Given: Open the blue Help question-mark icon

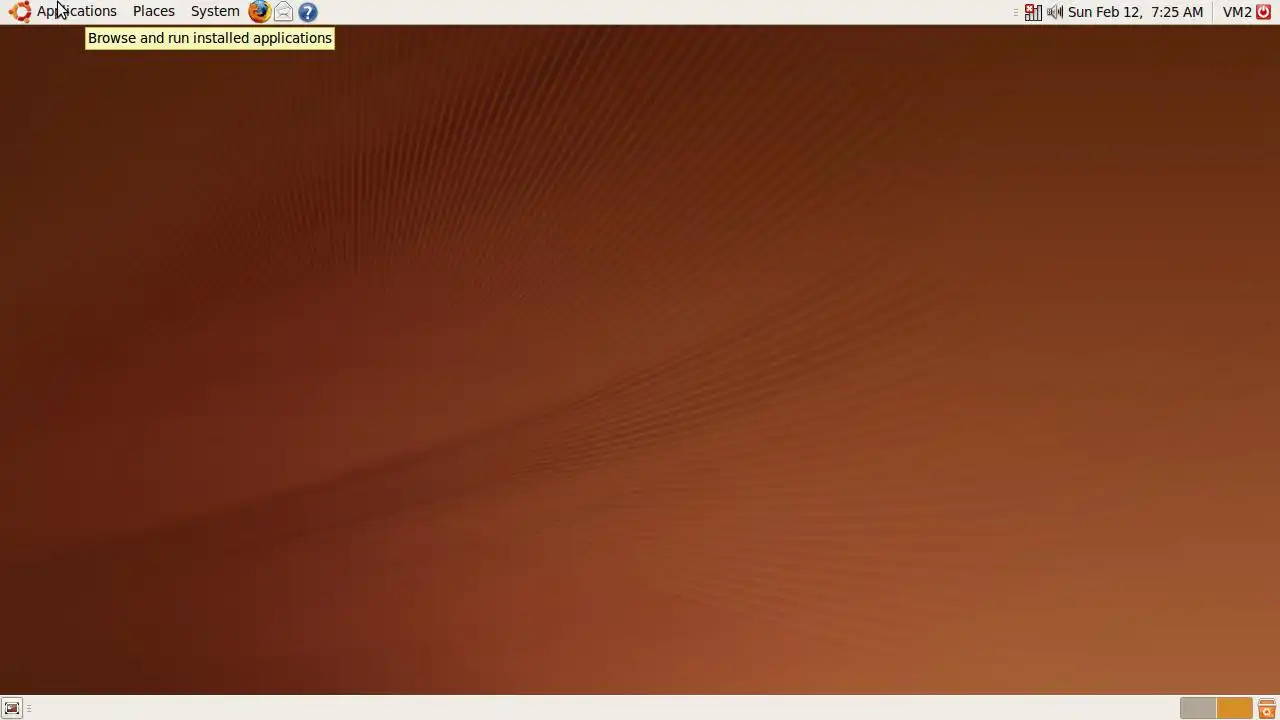Looking at the screenshot, I should coord(308,12).
